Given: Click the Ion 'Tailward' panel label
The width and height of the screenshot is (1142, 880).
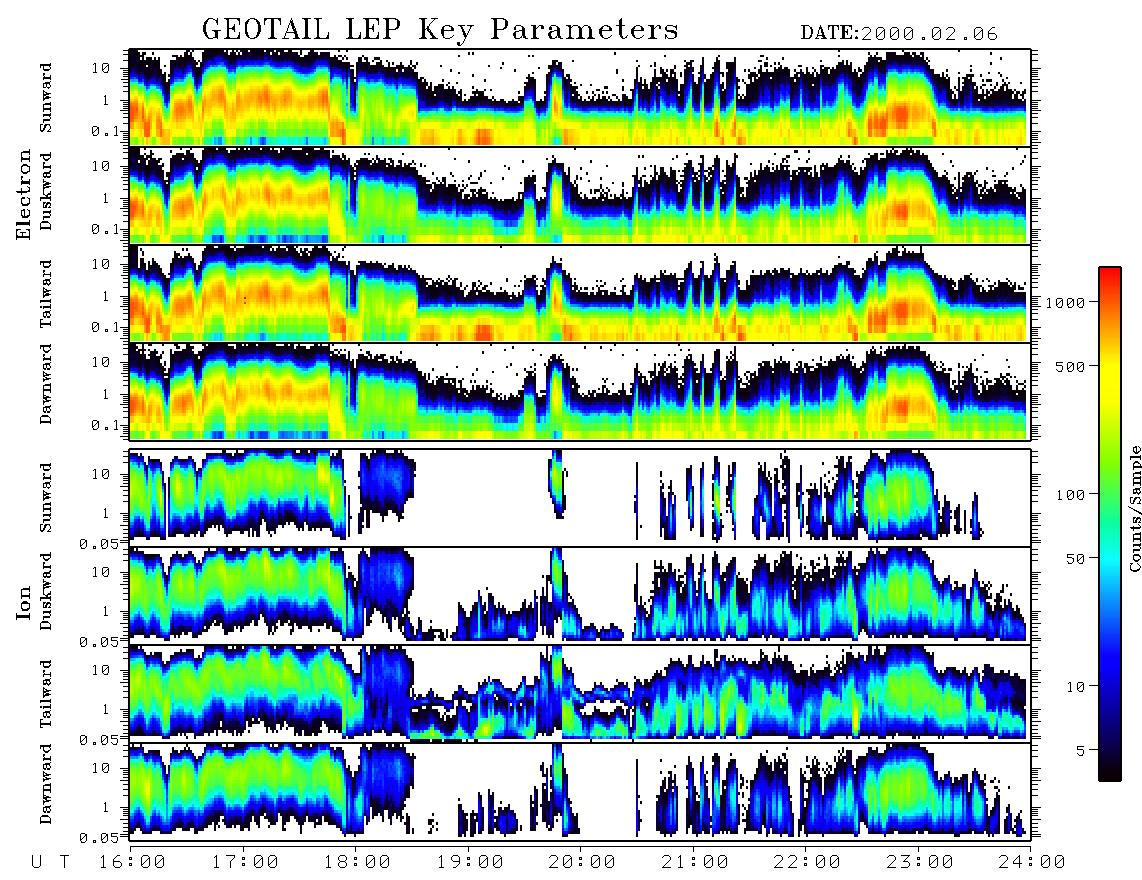Looking at the screenshot, I should [x=46, y=694].
